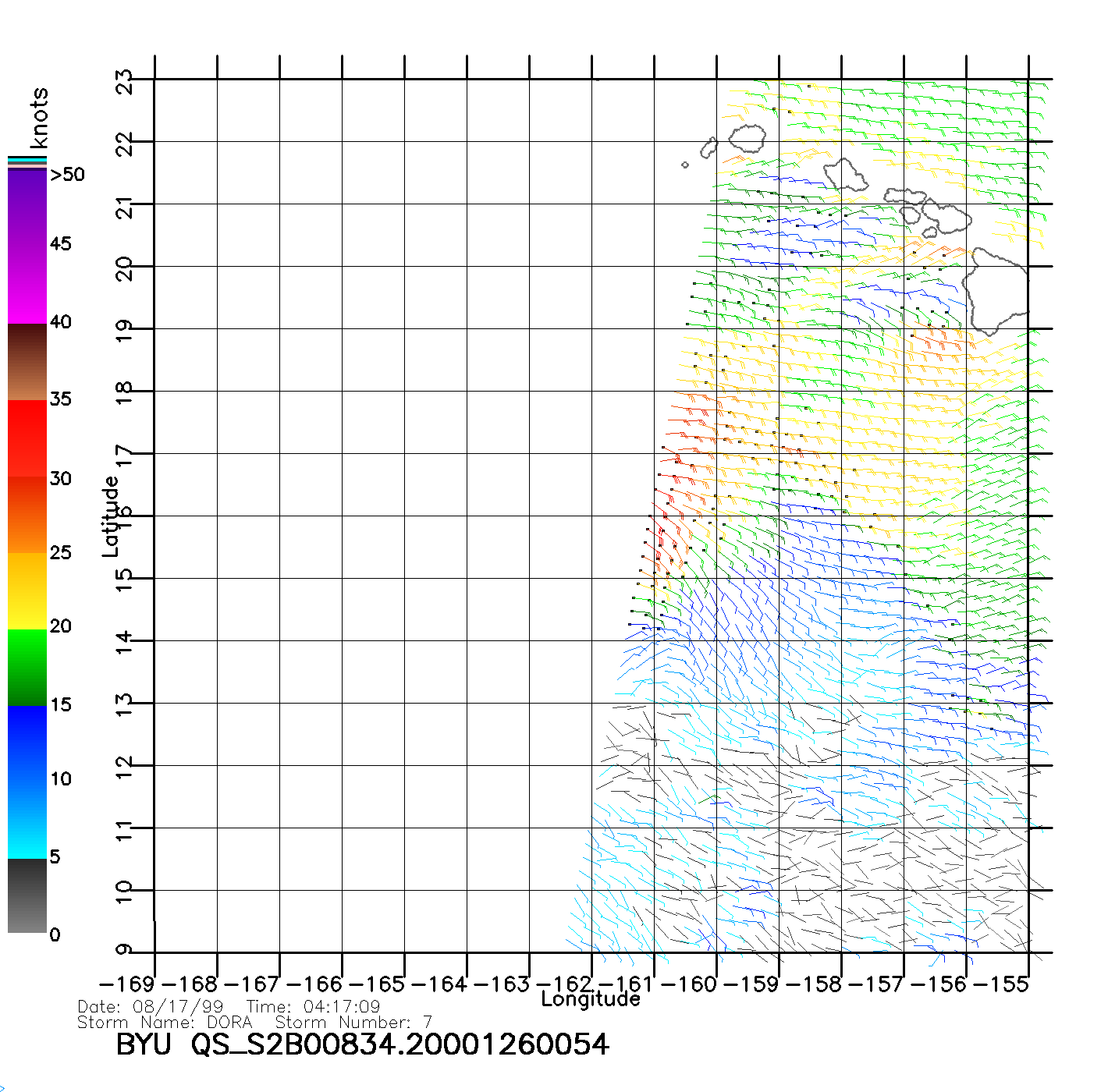Click the BYU QS_S2B00834 file title

pyautogui.click(x=362, y=1044)
